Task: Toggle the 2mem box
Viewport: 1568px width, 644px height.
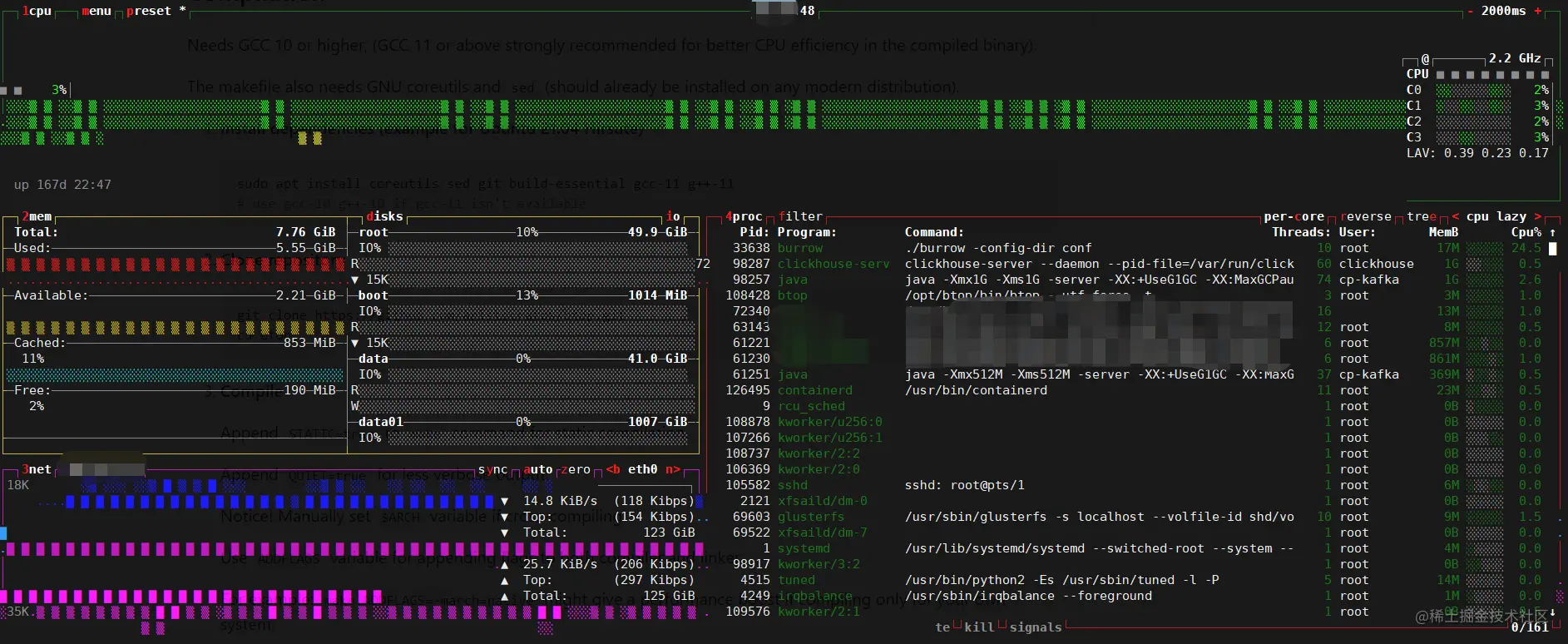Action: point(37,216)
